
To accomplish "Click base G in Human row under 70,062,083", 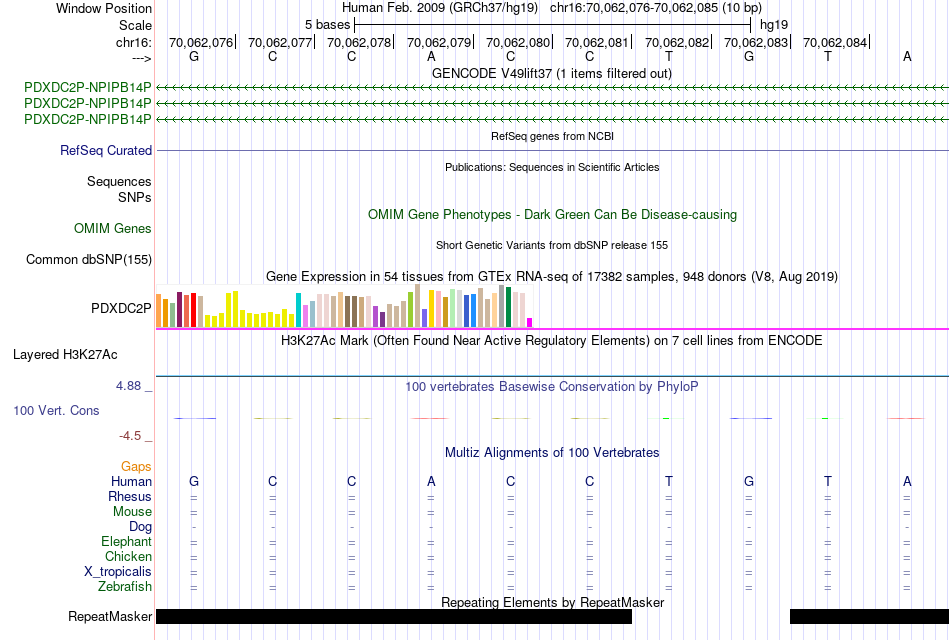I will click(749, 481).
